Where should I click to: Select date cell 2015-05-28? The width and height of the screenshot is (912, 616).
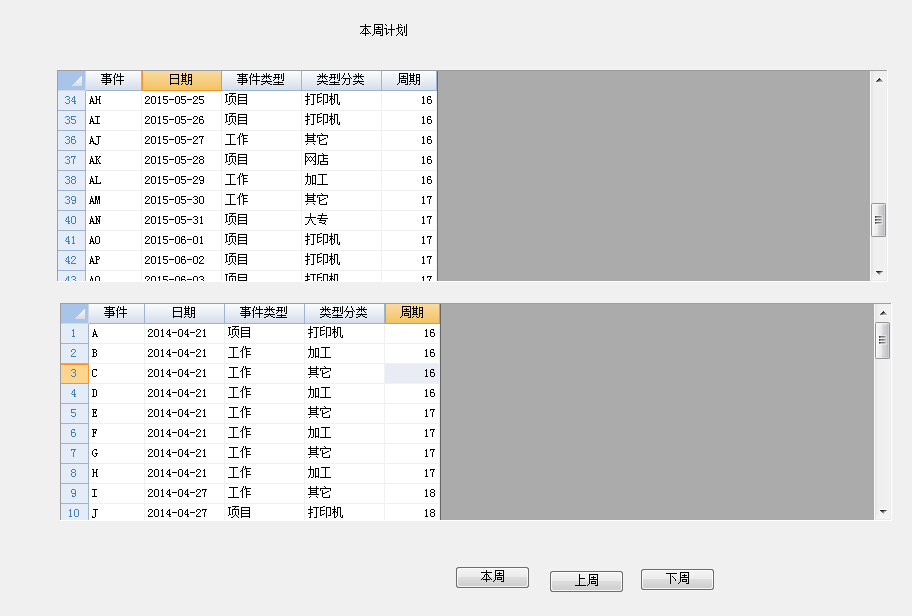pyautogui.click(x=181, y=160)
